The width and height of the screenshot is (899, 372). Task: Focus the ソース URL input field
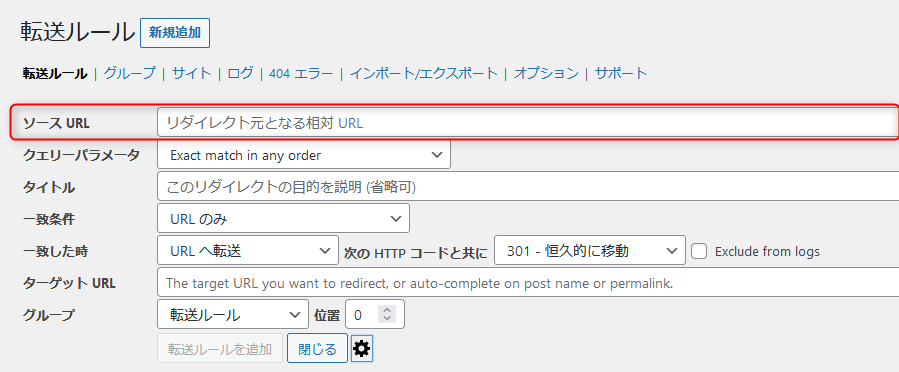(x=528, y=123)
